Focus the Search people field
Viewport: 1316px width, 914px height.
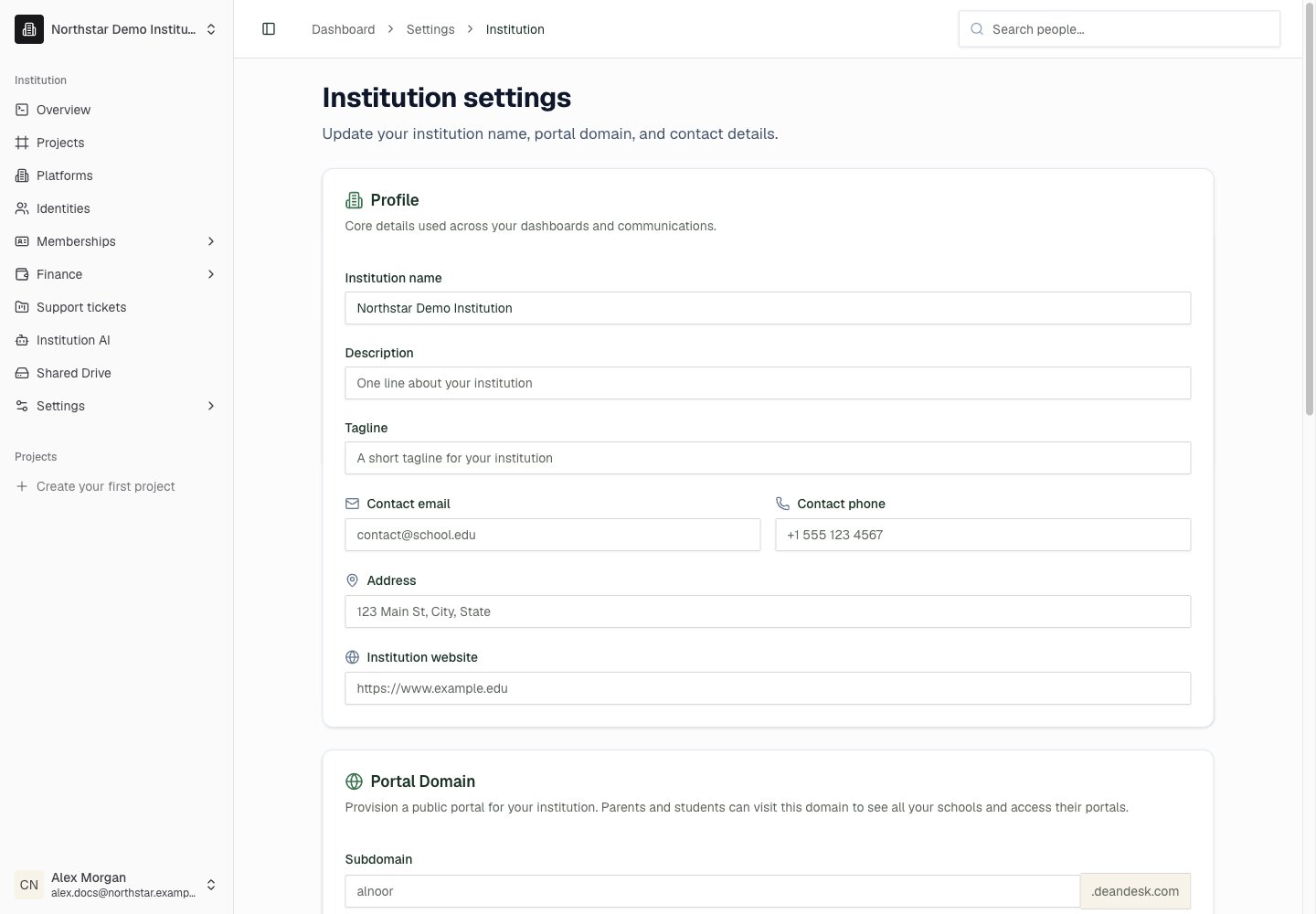click(1120, 29)
